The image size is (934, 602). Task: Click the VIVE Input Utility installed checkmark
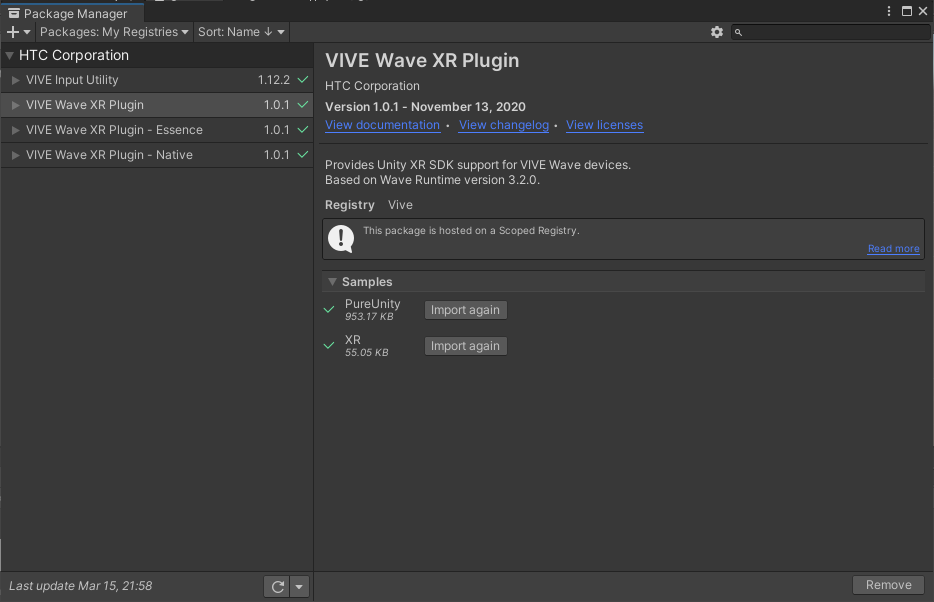point(302,80)
